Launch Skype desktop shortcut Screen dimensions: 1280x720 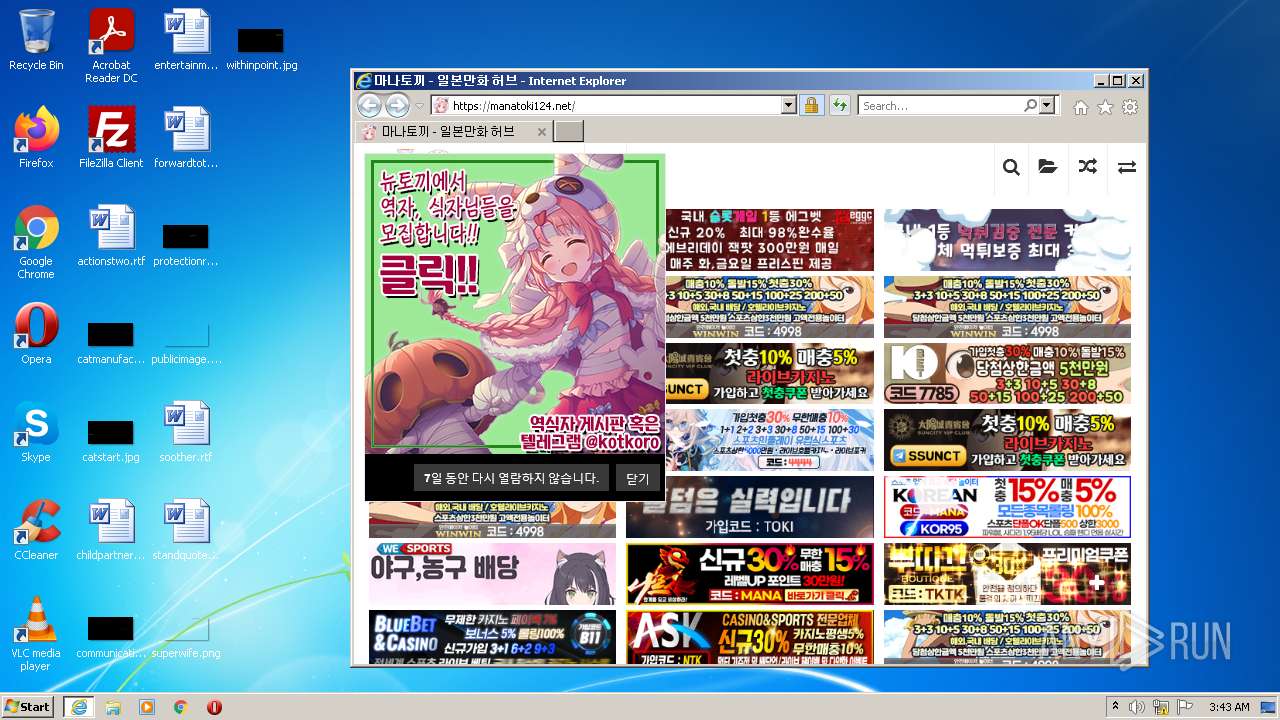(36, 431)
